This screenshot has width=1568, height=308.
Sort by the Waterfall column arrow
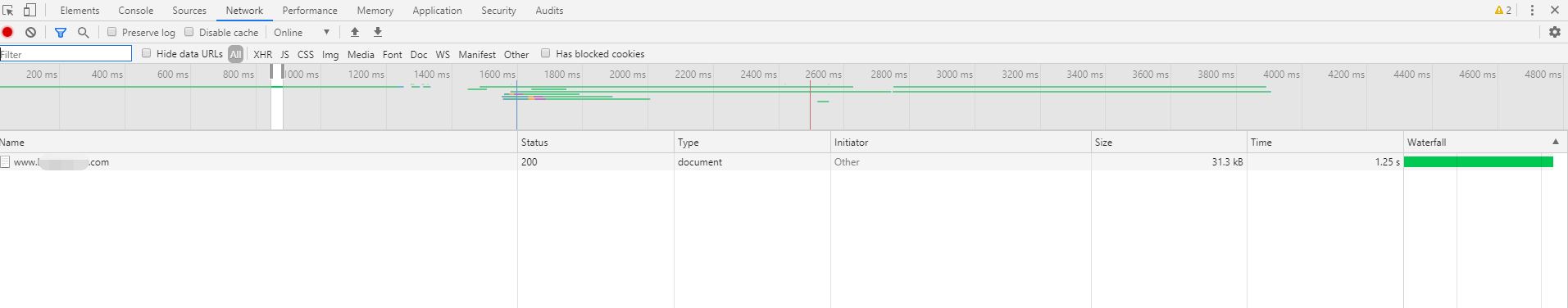coord(1556,142)
